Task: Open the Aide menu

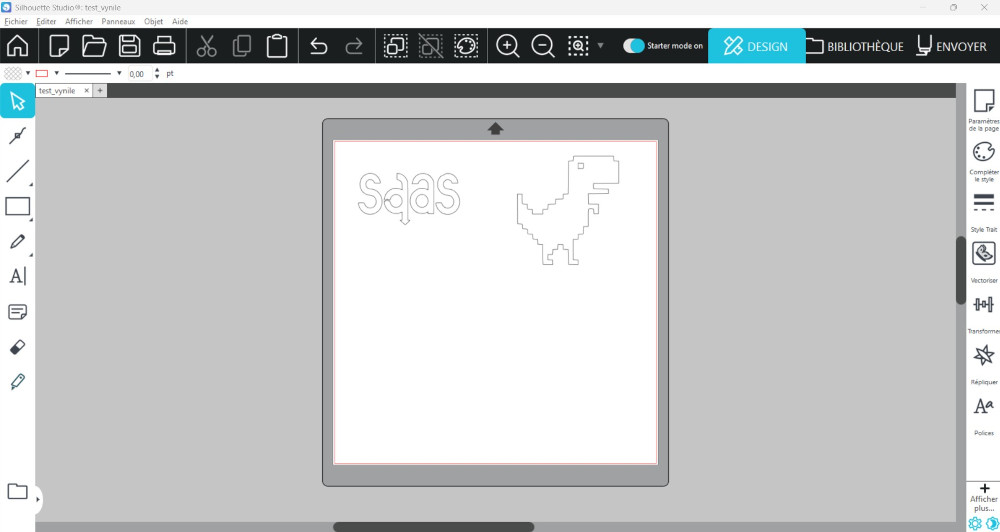Action: (180, 21)
